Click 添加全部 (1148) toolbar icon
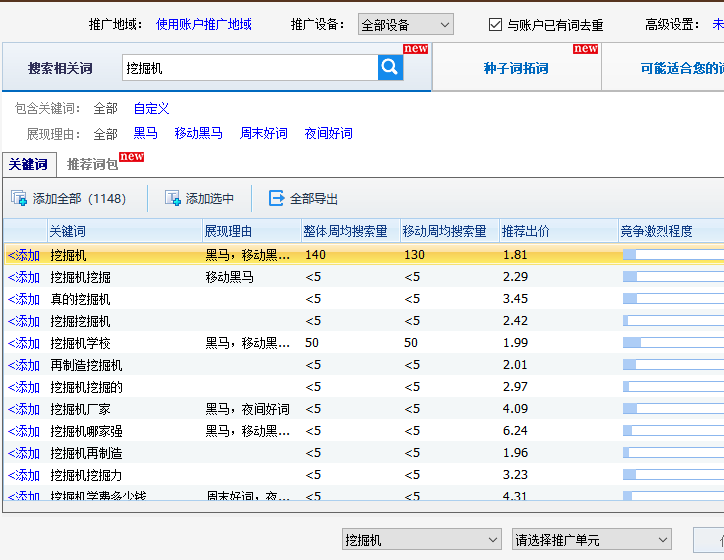Image resolution: width=724 pixels, height=560 pixels. pos(19,199)
